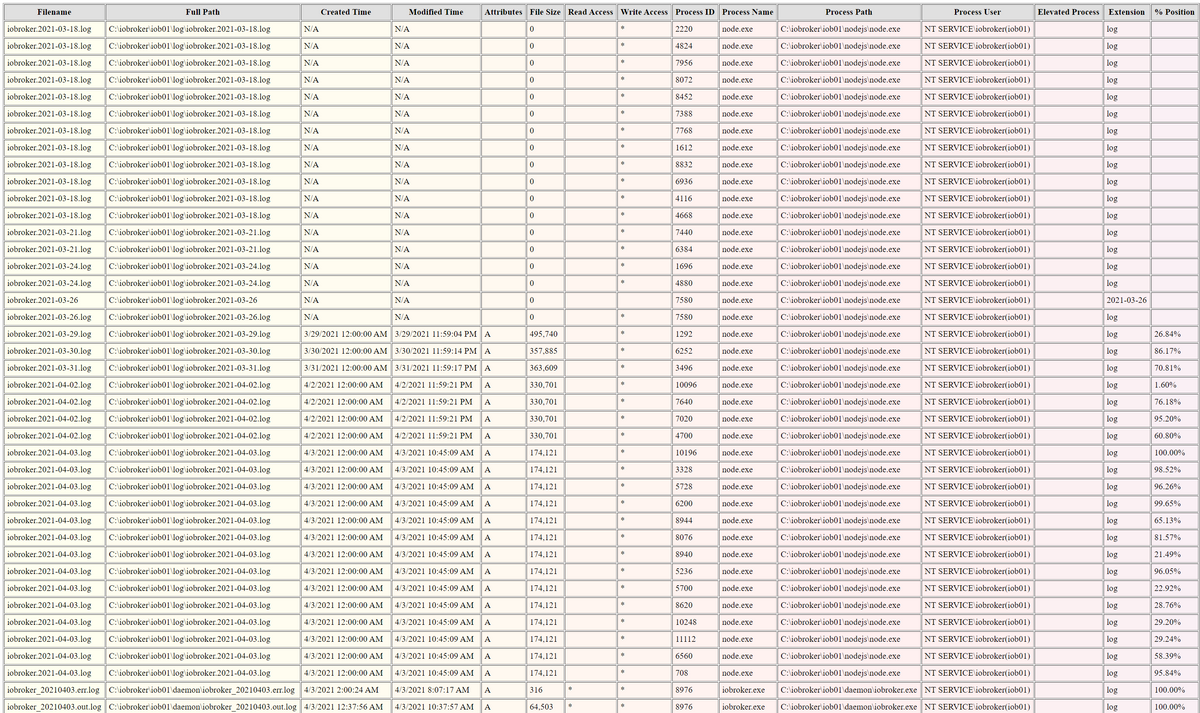1200x713 pixels.
Task: Click file size value 357,885
Action: [x=545, y=351]
